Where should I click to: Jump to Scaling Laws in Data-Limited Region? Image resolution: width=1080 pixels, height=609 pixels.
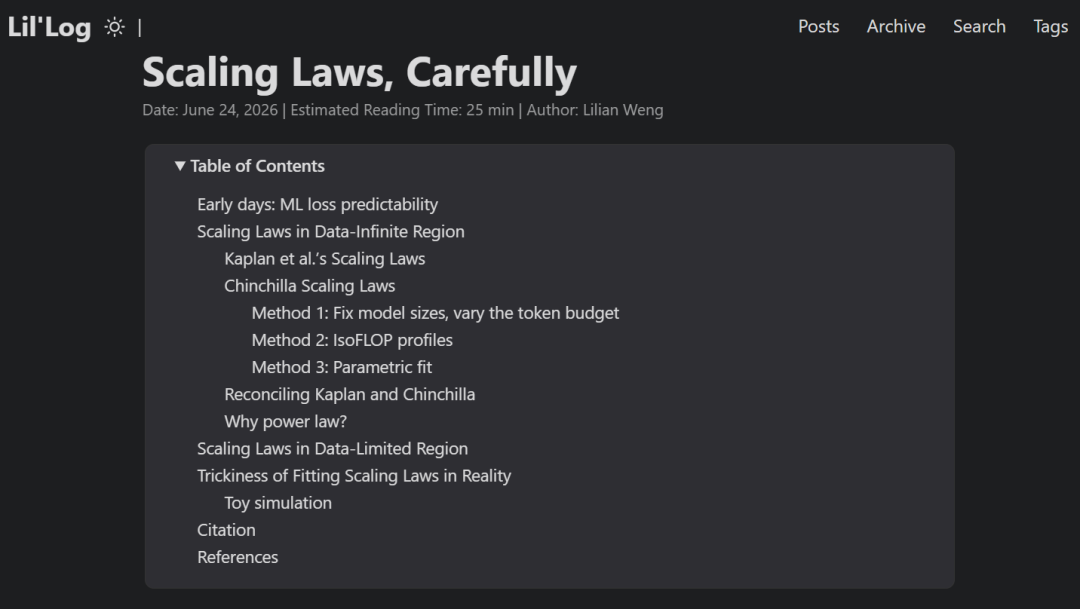tap(332, 448)
